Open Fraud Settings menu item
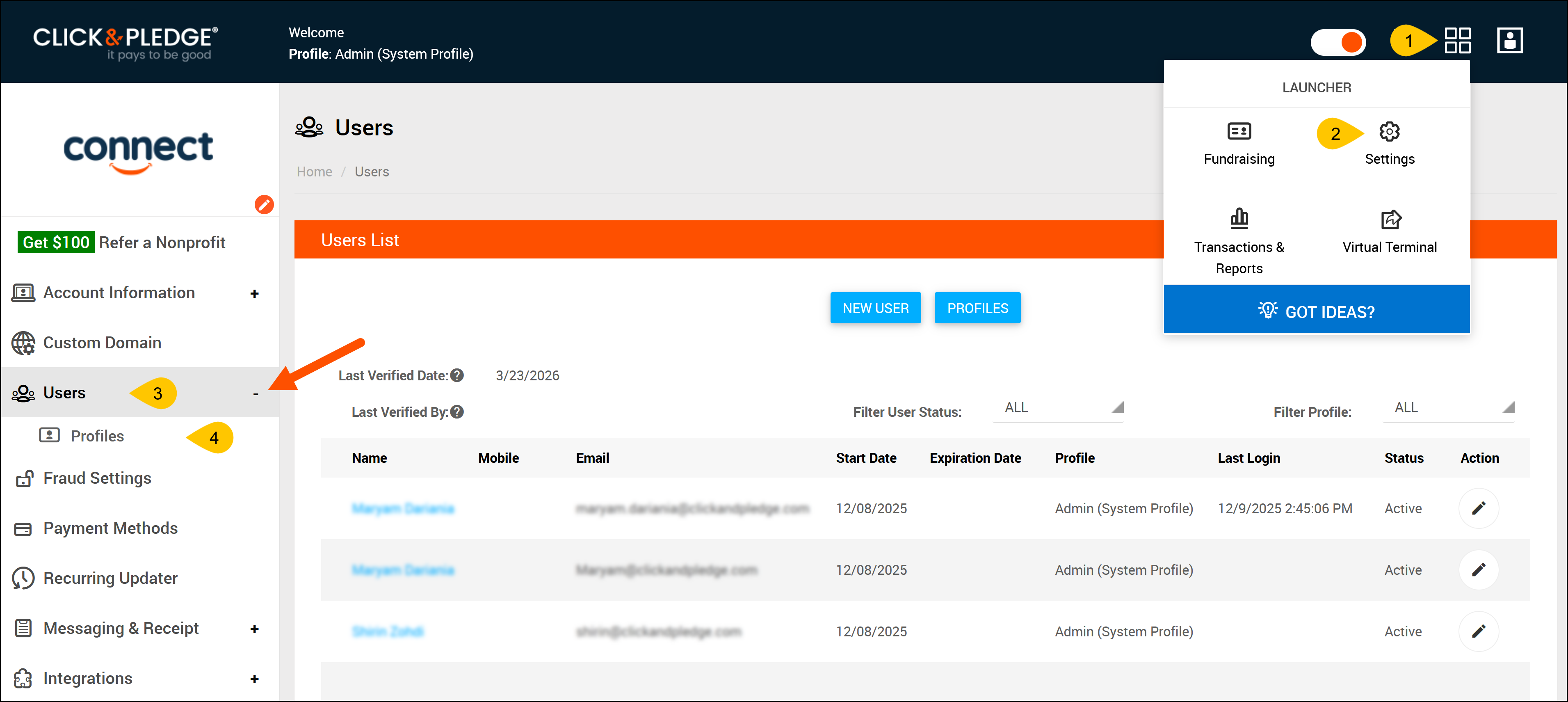Viewport: 1568px width, 702px height. click(x=97, y=478)
